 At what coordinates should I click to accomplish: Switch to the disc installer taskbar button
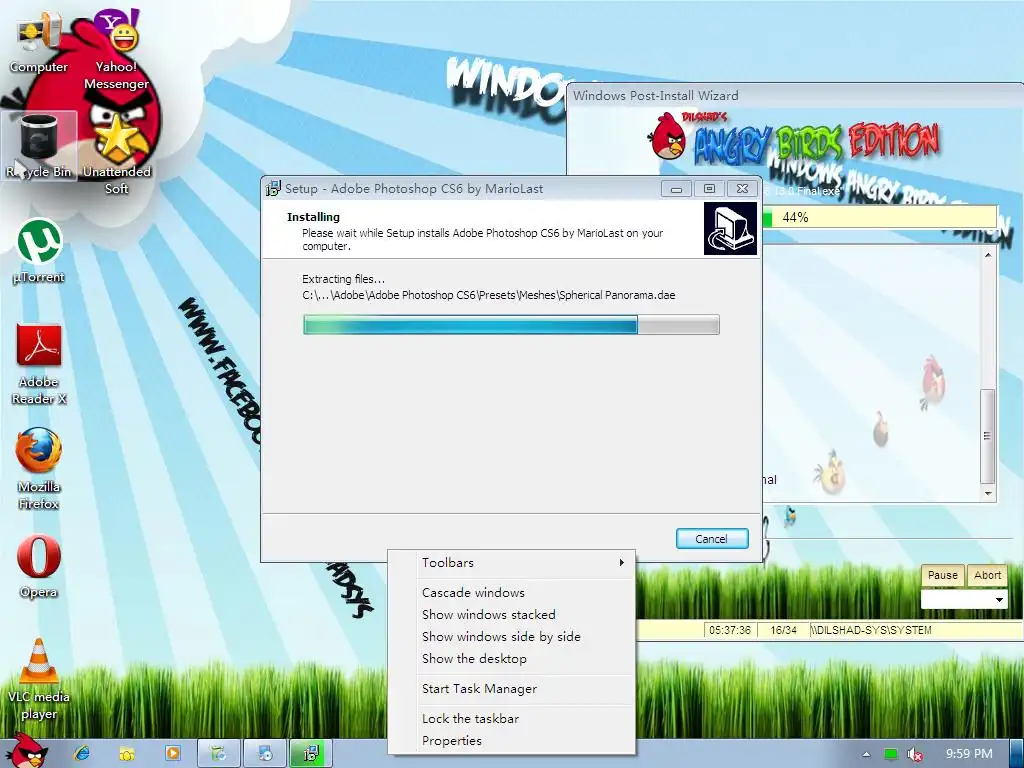click(264, 754)
